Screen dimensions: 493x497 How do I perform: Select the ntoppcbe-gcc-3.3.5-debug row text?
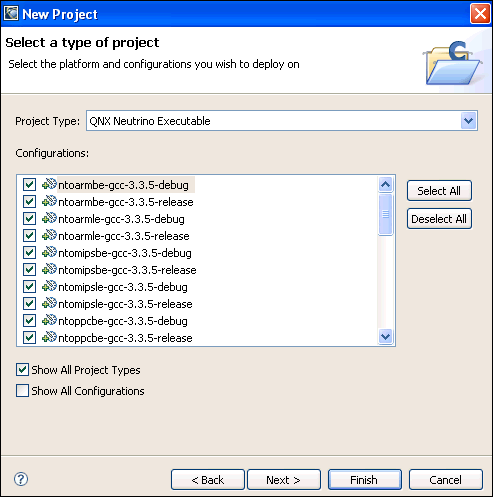click(123, 321)
